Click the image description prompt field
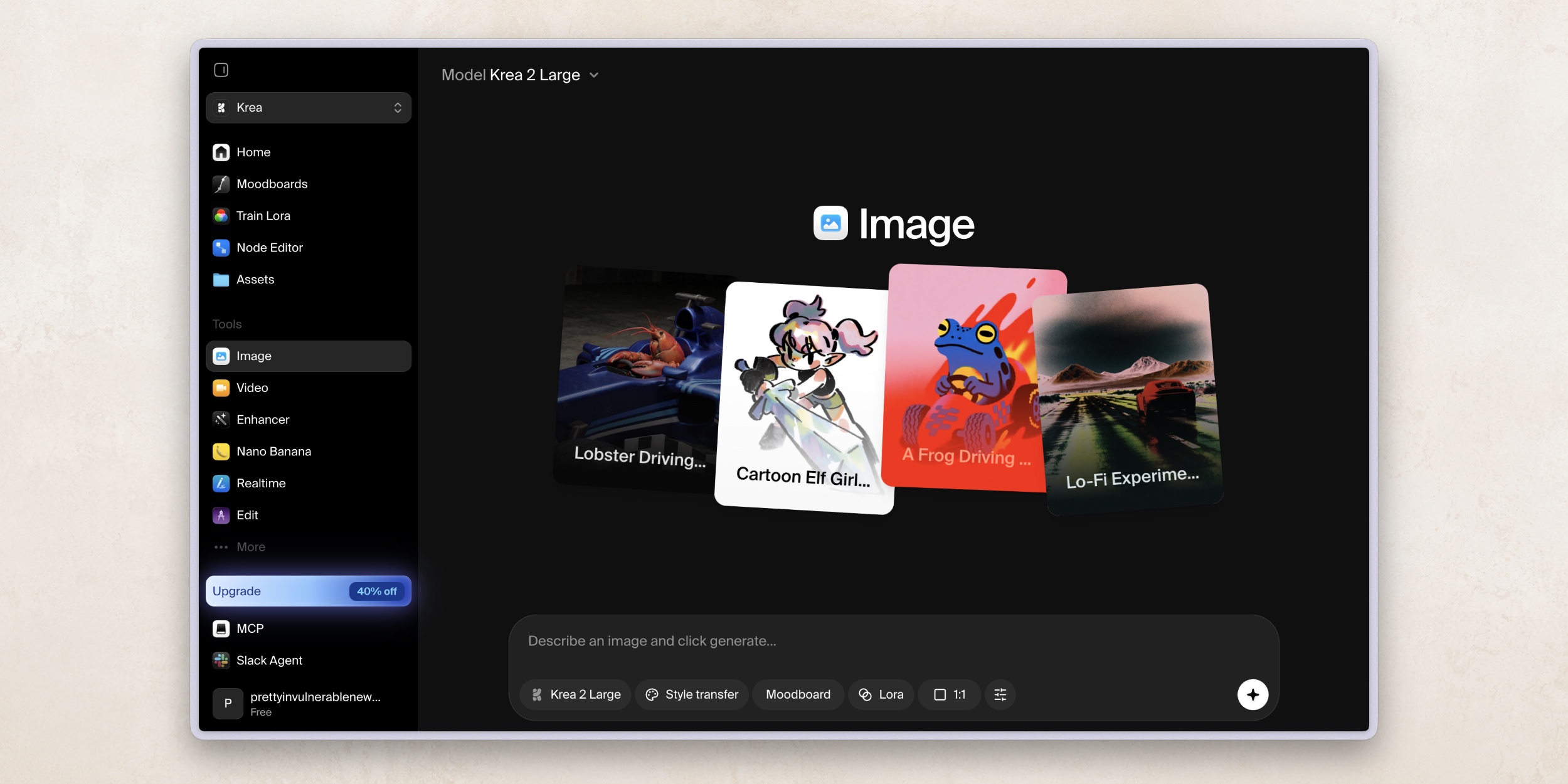The image size is (1568, 784). 893,642
